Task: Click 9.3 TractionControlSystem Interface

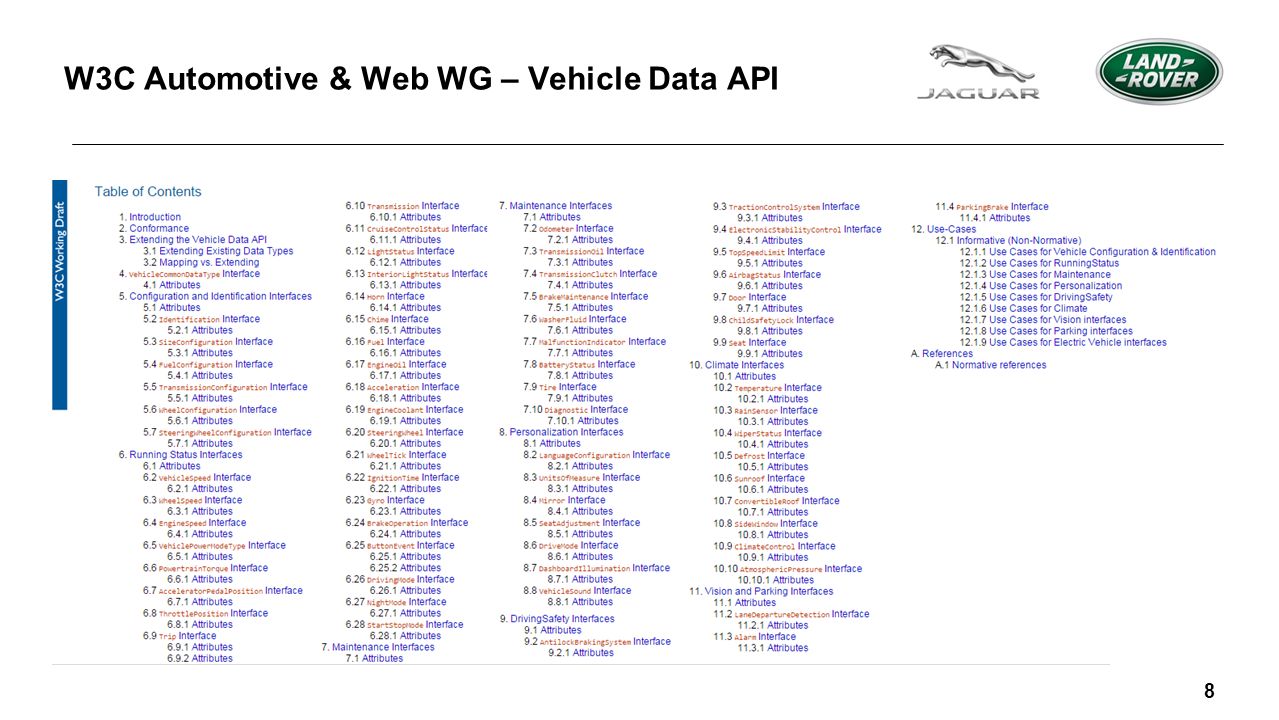Action: (x=786, y=207)
